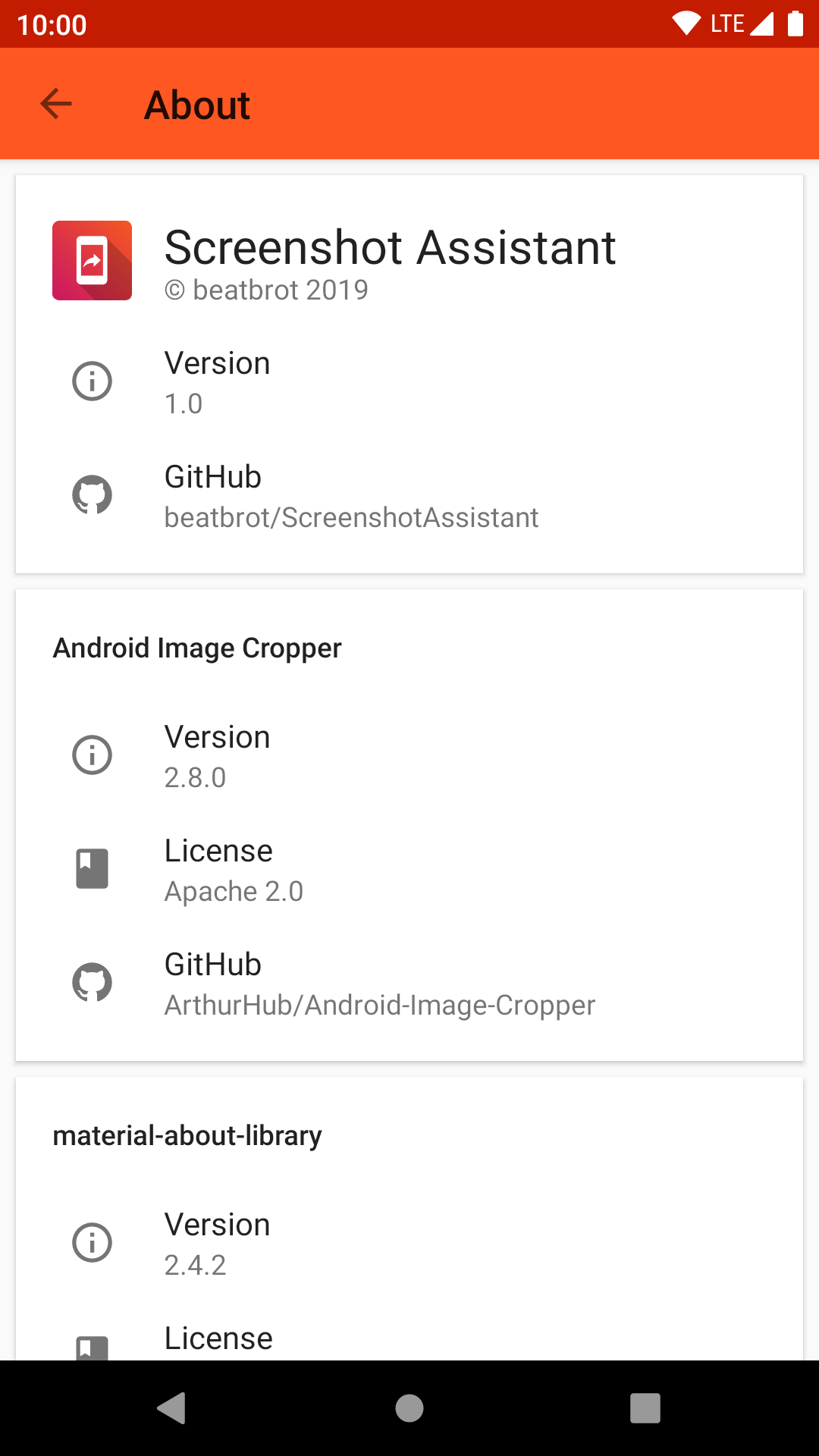Select the Version 2.4.2 text entry
Viewport: 819px width, 1456px height.
coord(217,1244)
